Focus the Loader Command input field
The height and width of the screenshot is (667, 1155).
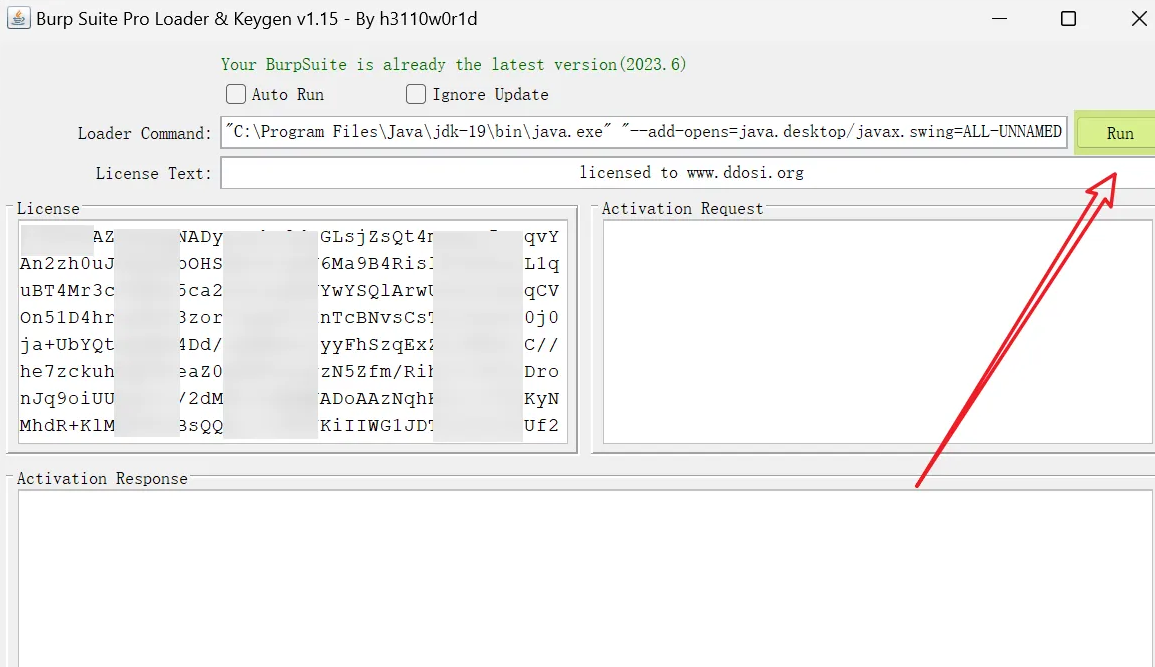(644, 132)
